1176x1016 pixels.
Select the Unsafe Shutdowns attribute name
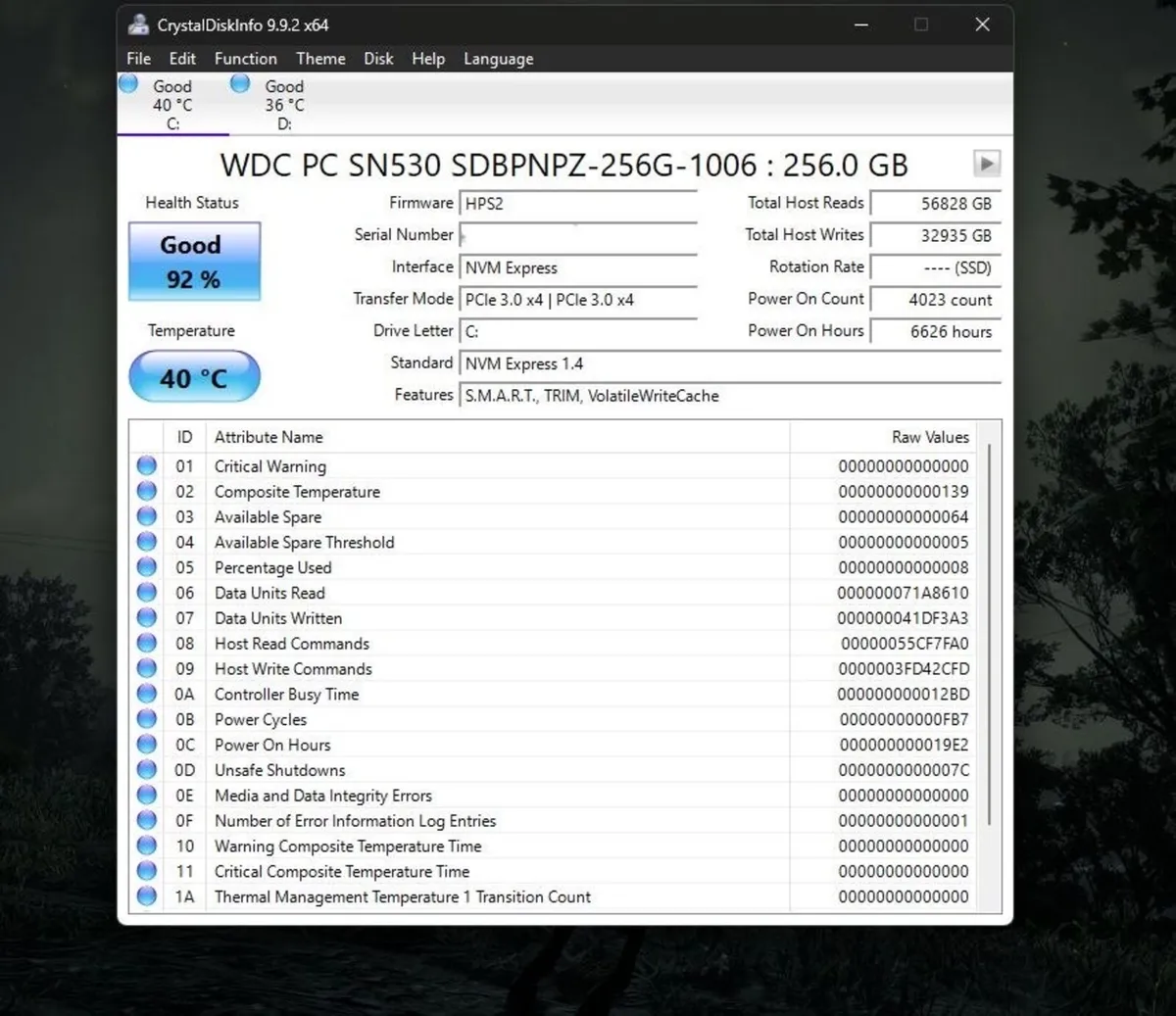coord(280,770)
